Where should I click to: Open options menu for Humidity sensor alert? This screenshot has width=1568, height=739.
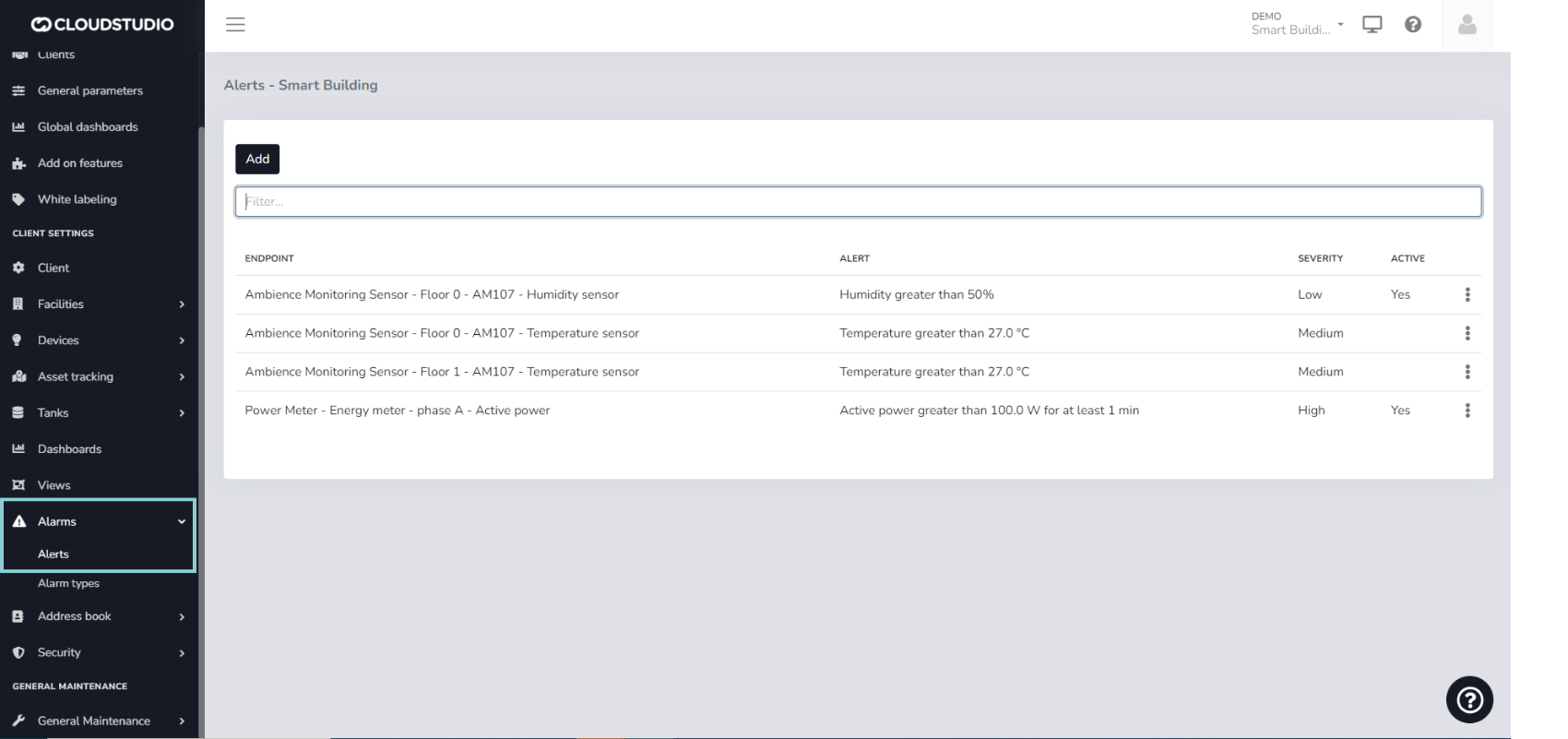click(1467, 294)
